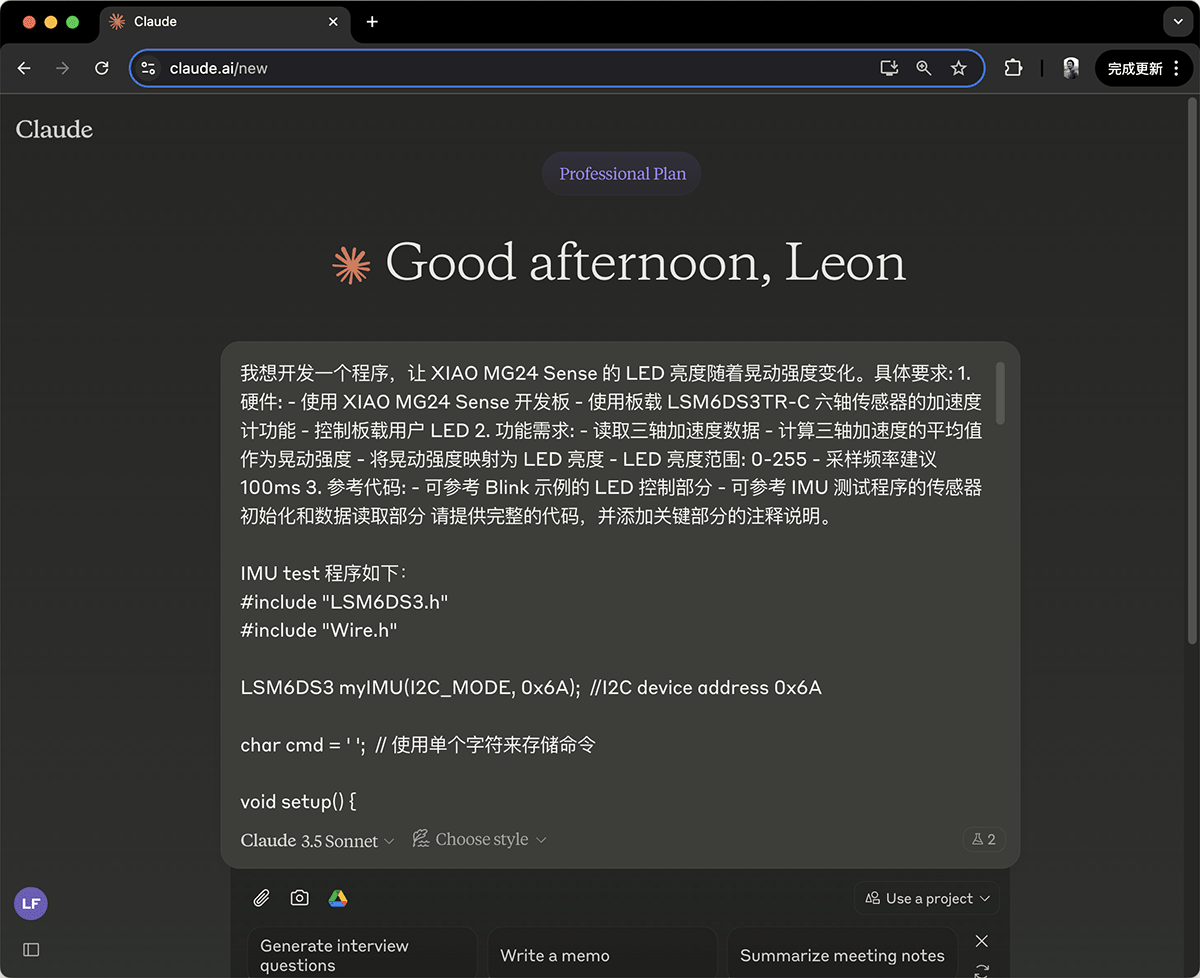Open a new browser tab

point(372,22)
